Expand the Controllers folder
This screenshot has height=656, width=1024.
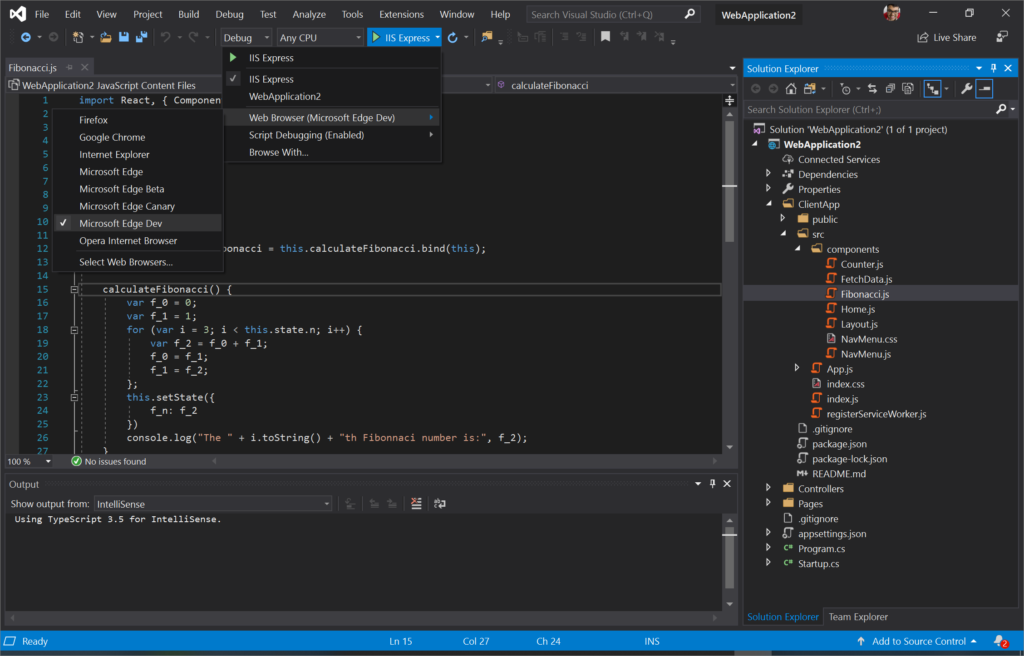pyautogui.click(x=768, y=488)
